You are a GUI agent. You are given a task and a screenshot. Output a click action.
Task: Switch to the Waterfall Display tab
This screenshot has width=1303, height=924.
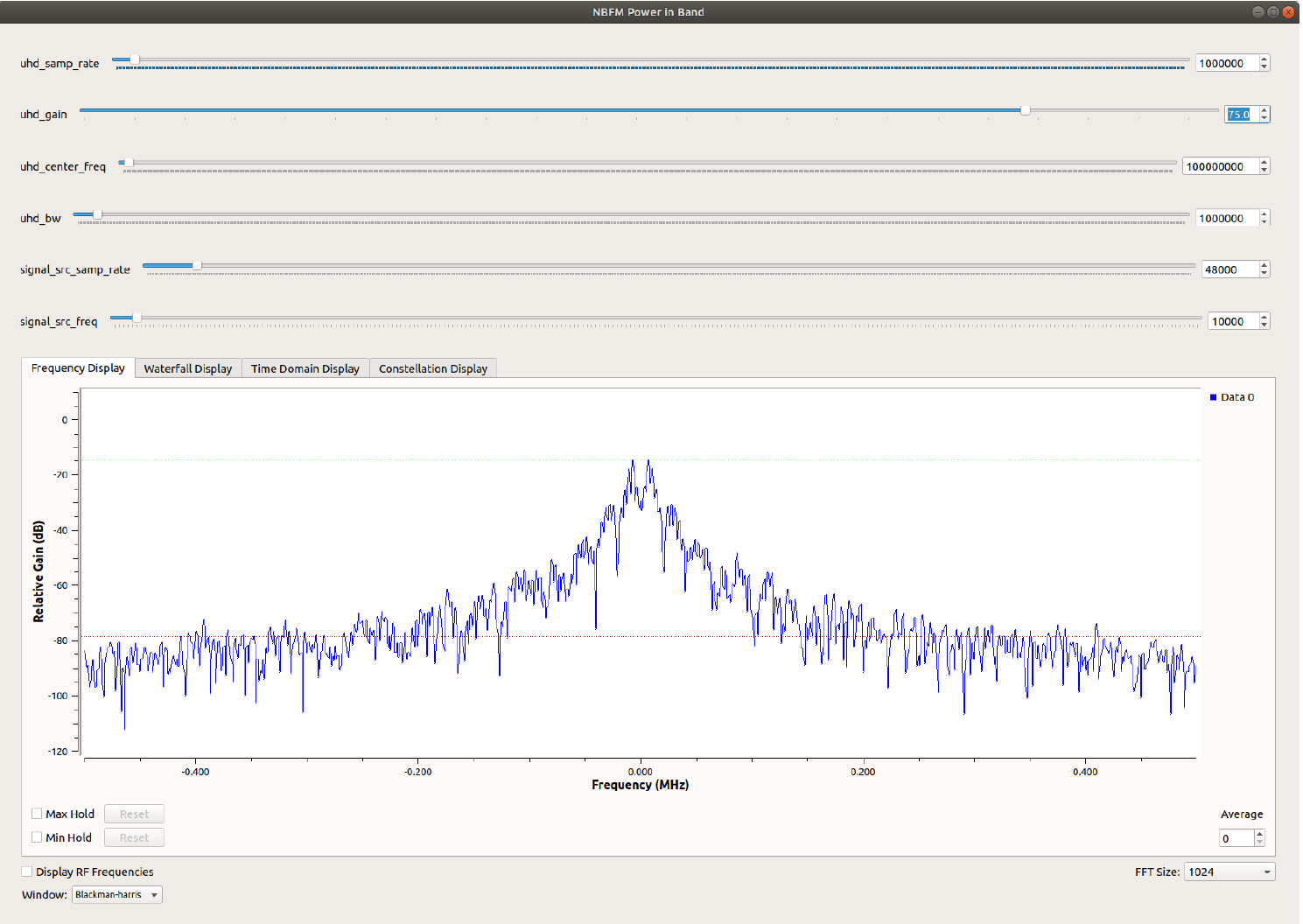click(x=188, y=368)
